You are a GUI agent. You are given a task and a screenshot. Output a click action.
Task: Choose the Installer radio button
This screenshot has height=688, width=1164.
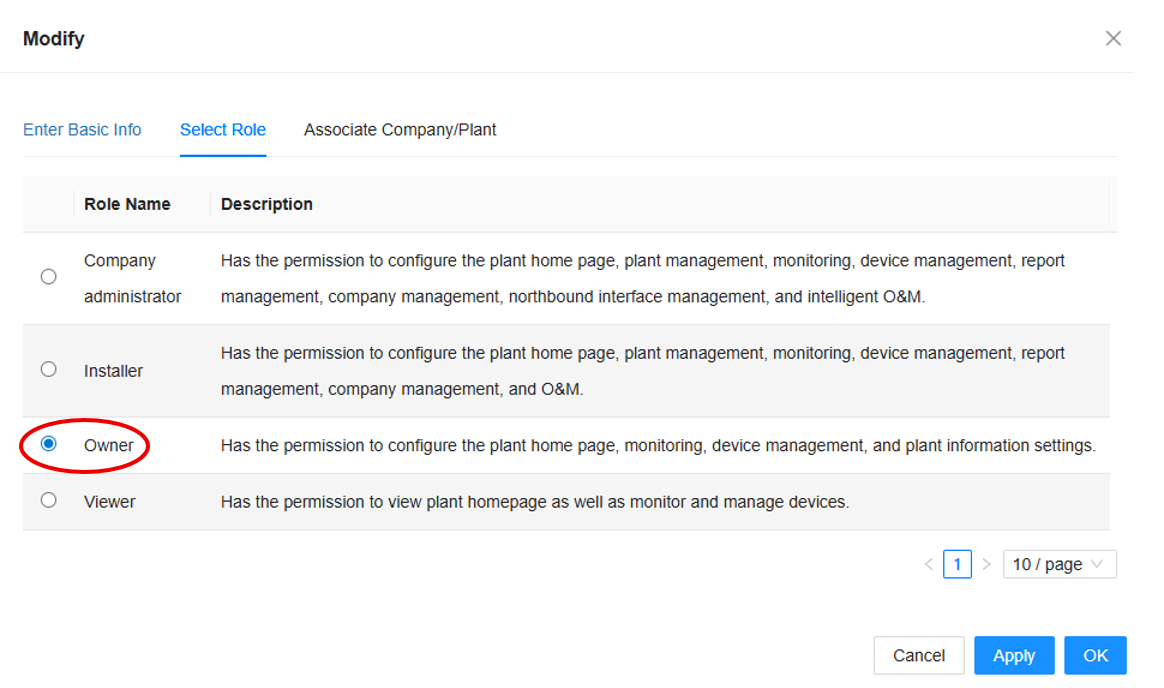click(48, 369)
